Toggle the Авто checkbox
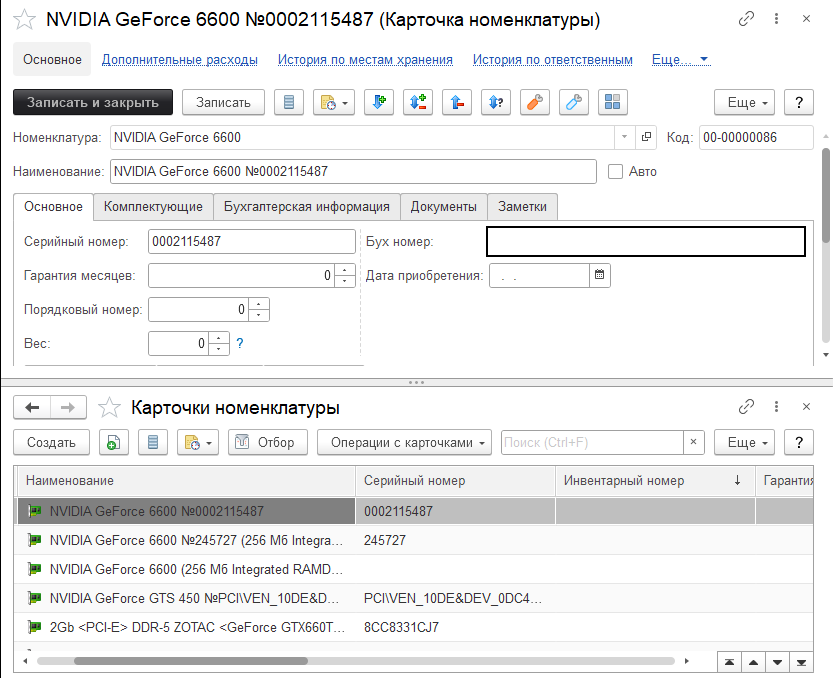The width and height of the screenshot is (833, 678). pyautogui.click(x=616, y=171)
